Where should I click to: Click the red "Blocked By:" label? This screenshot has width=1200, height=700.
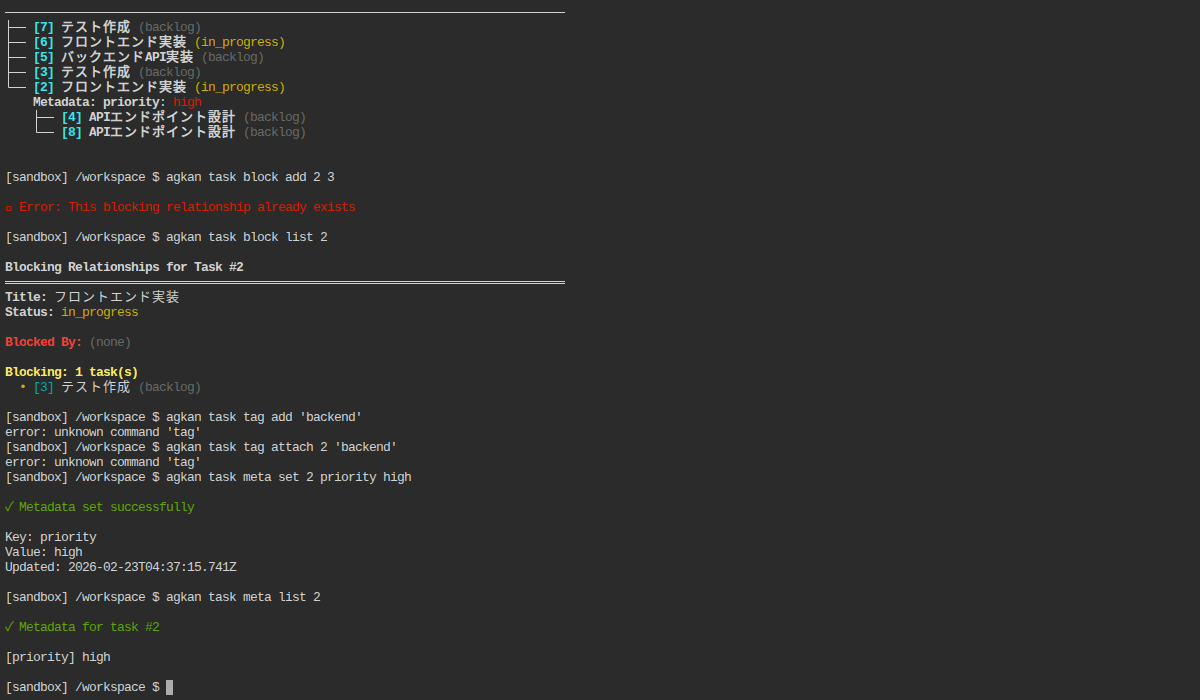43,342
